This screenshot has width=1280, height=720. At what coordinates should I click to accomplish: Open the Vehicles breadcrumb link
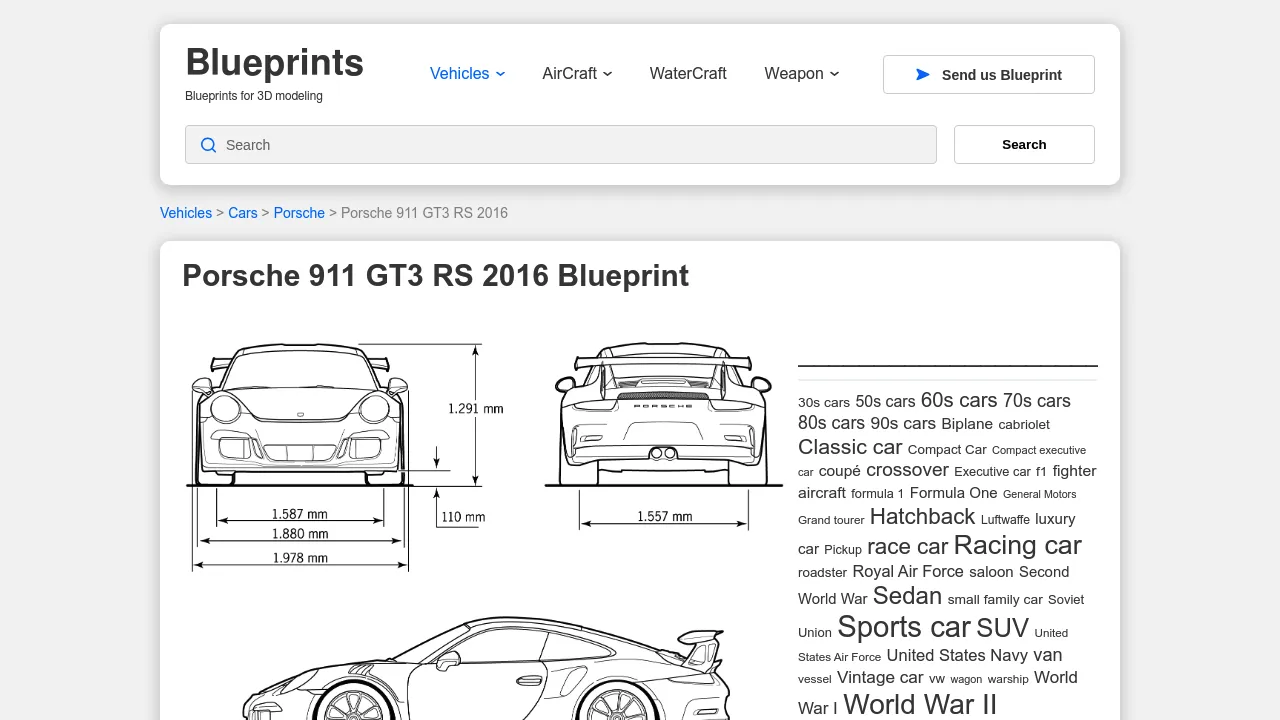tap(185, 213)
